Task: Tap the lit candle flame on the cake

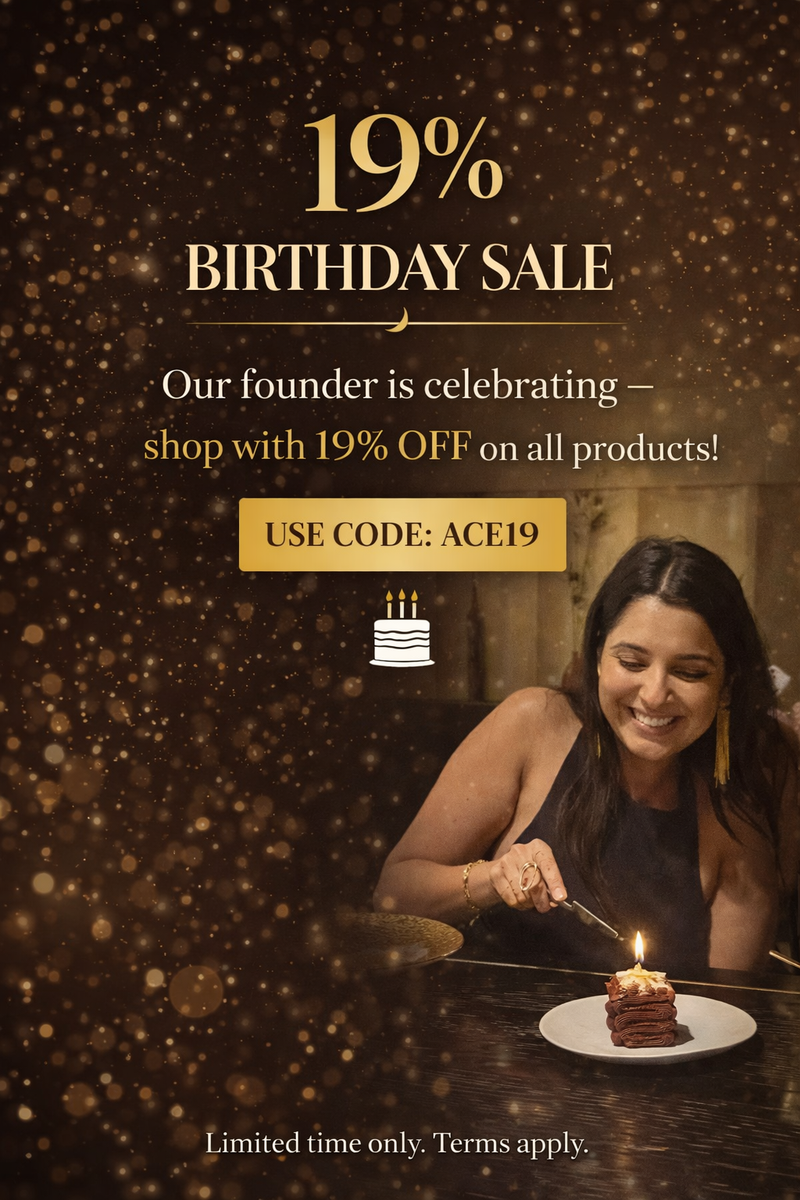Action: pos(638,945)
